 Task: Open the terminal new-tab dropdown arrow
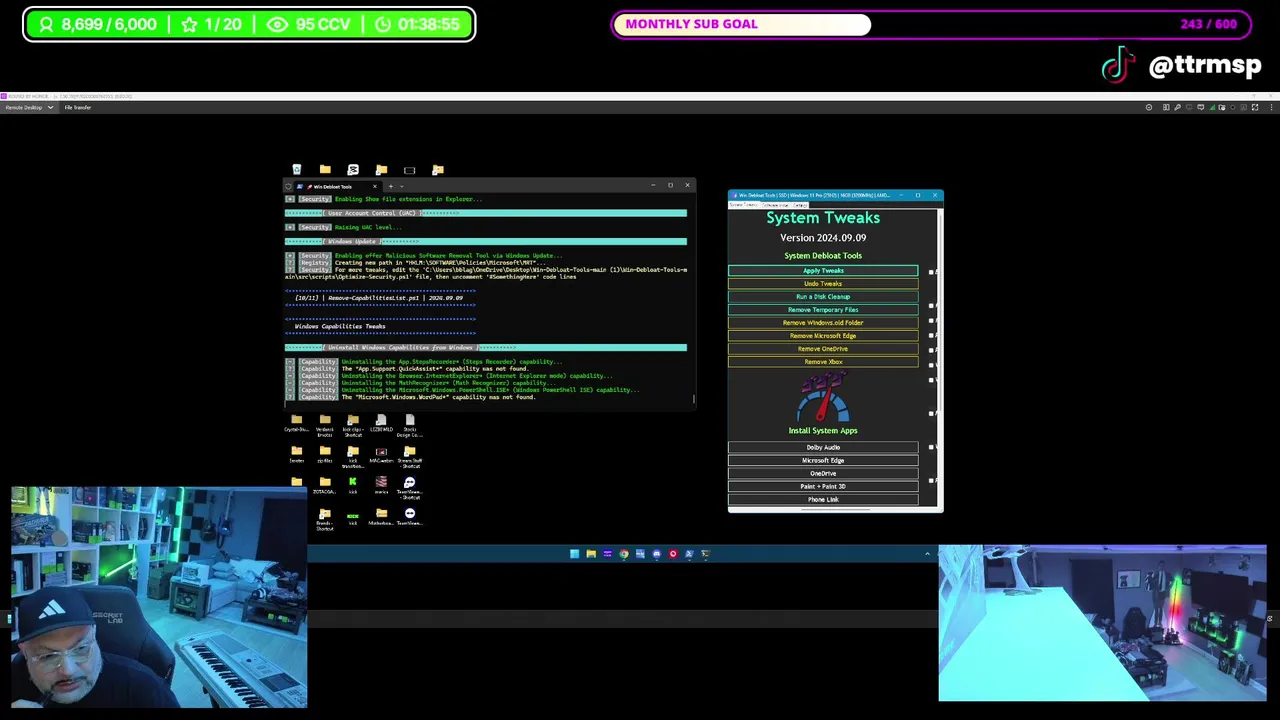402,186
